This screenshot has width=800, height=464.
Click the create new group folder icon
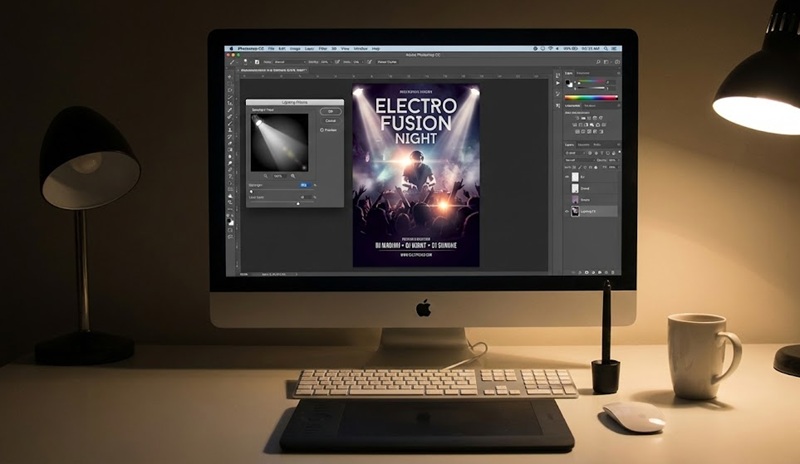[599, 273]
